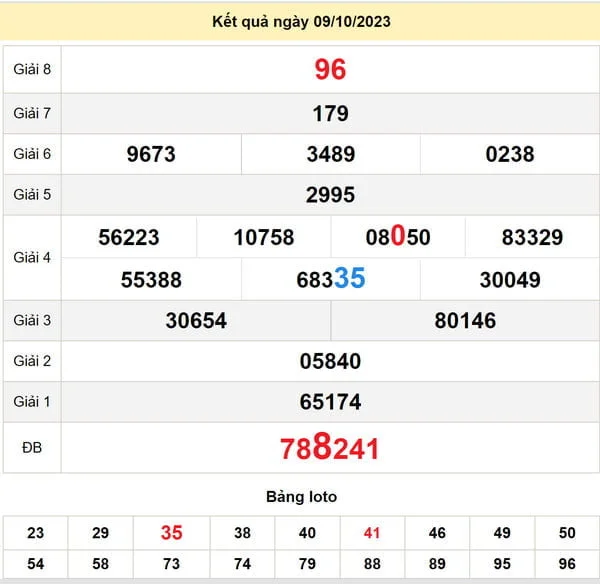Click Giải 4 number 68335

pos(330,280)
